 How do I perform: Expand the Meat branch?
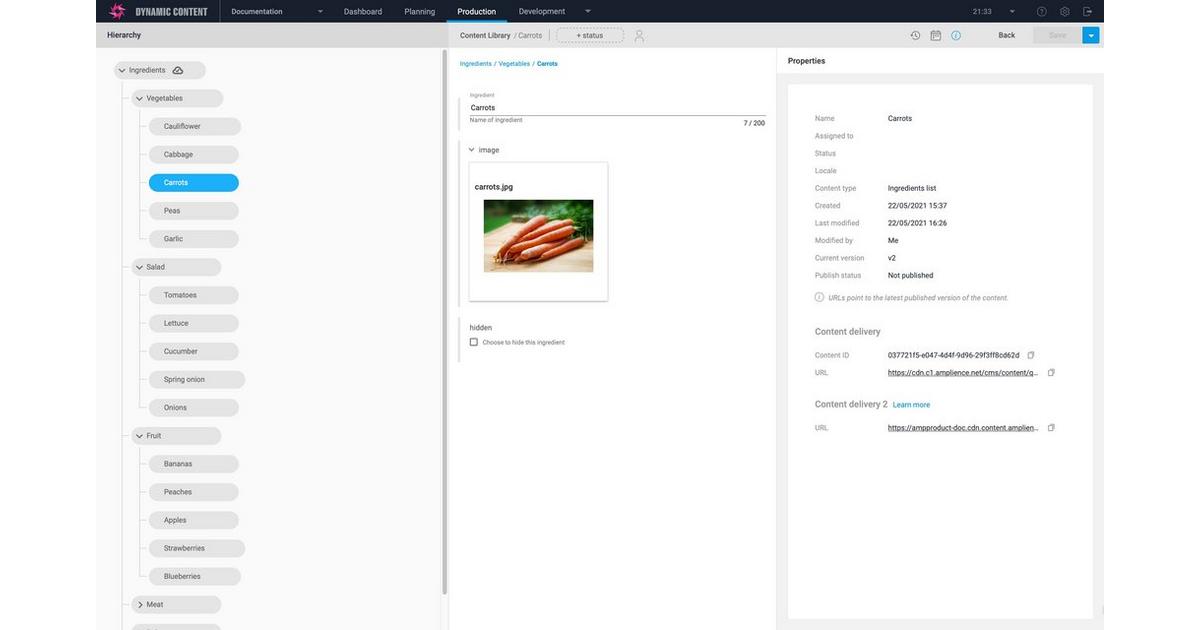[x=139, y=604]
